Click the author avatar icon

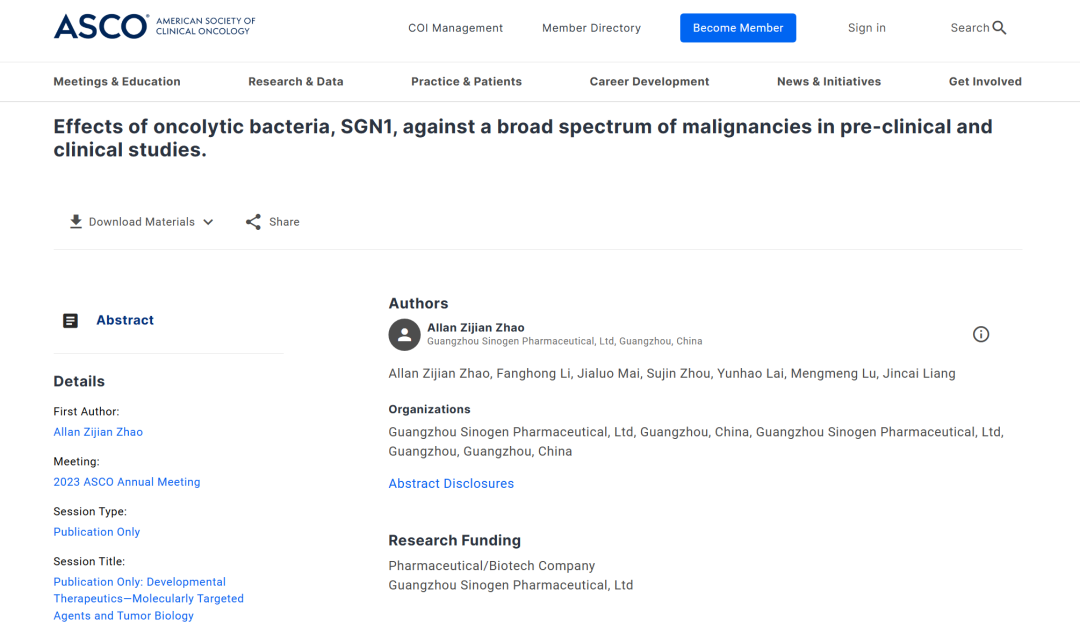point(404,335)
